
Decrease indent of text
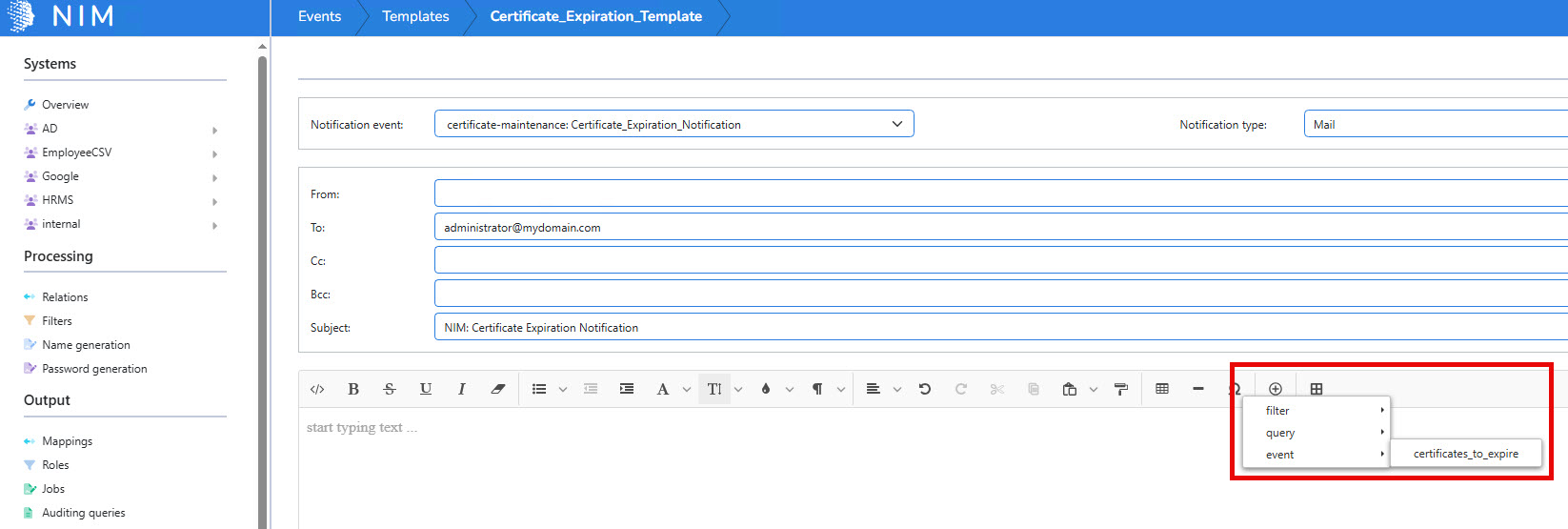[591, 389]
